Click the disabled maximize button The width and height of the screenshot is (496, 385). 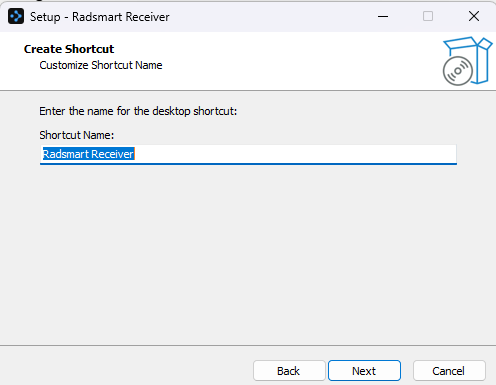click(x=428, y=16)
